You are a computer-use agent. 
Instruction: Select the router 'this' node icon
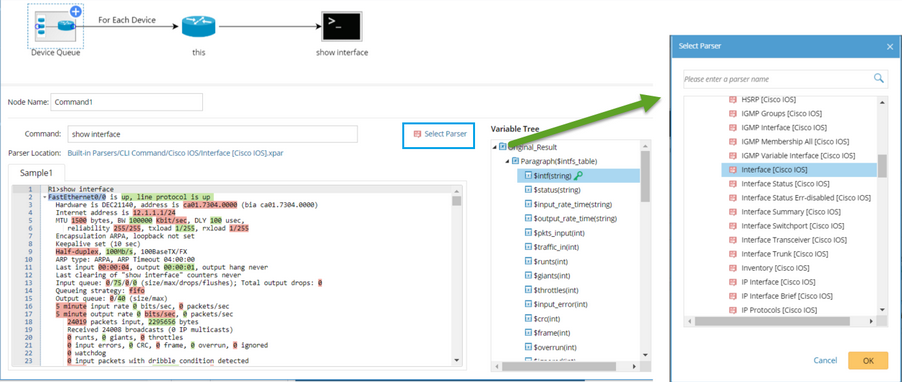click(198, 26)
